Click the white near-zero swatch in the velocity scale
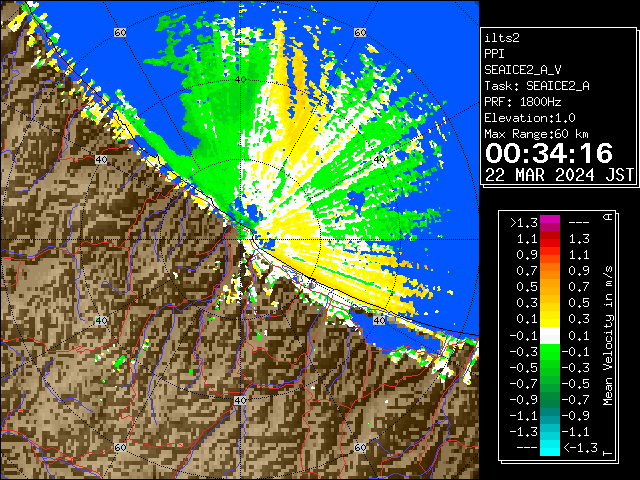The image size is (640, 480). pyautogui.click(x=550, y=336)
